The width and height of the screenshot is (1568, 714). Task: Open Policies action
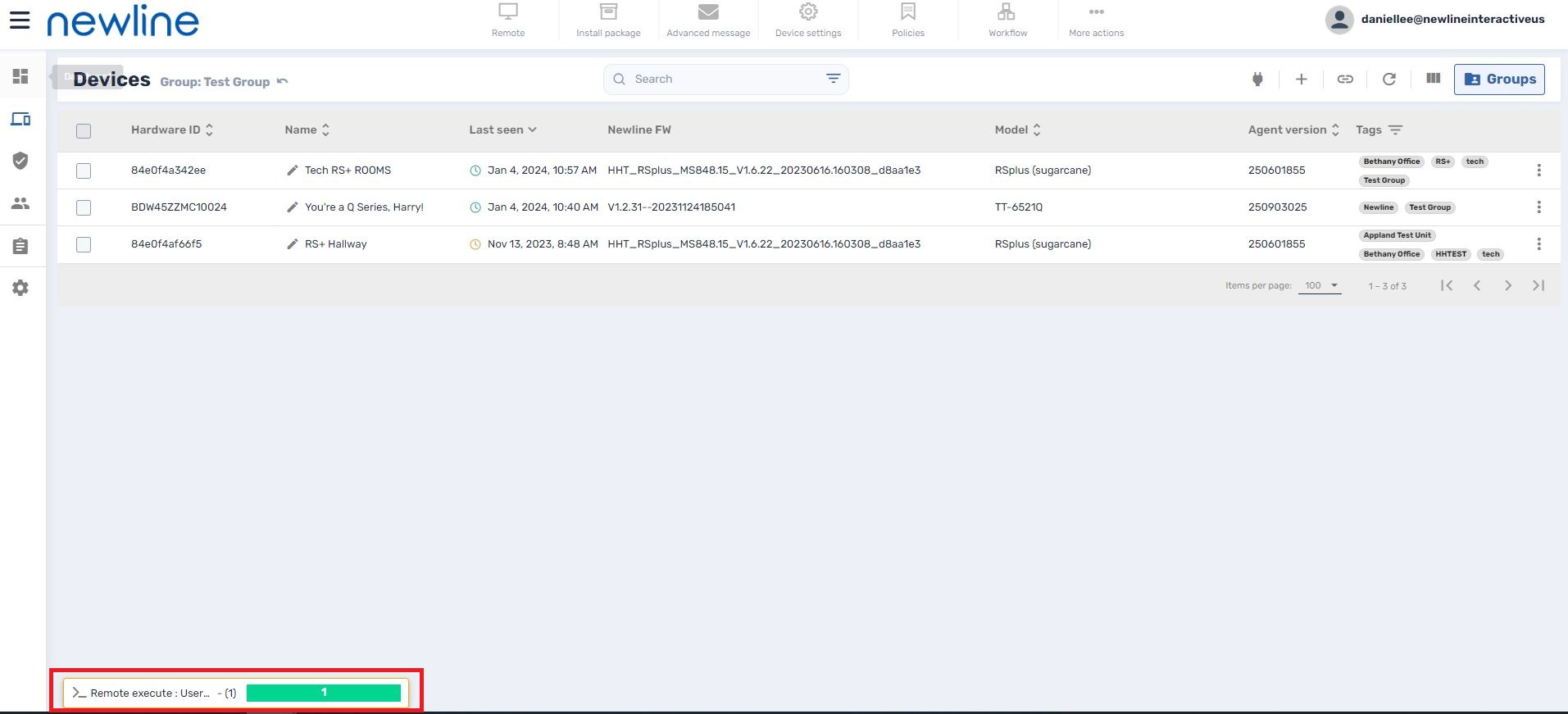coord(908,21)
